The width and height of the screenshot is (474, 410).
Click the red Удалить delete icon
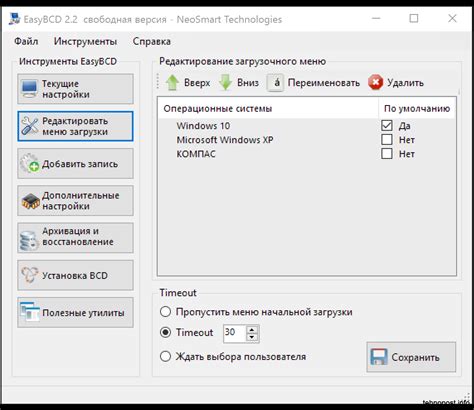click(376, 82)
